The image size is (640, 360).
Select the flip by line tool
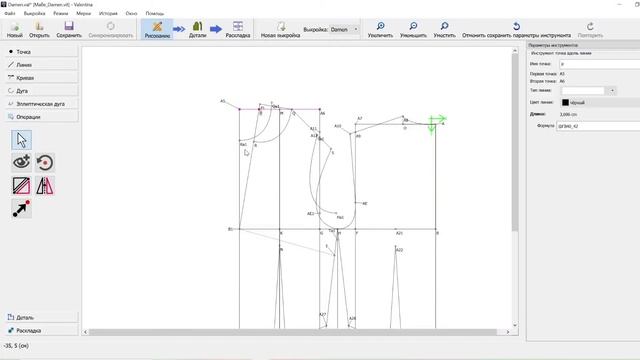[22, 186]
